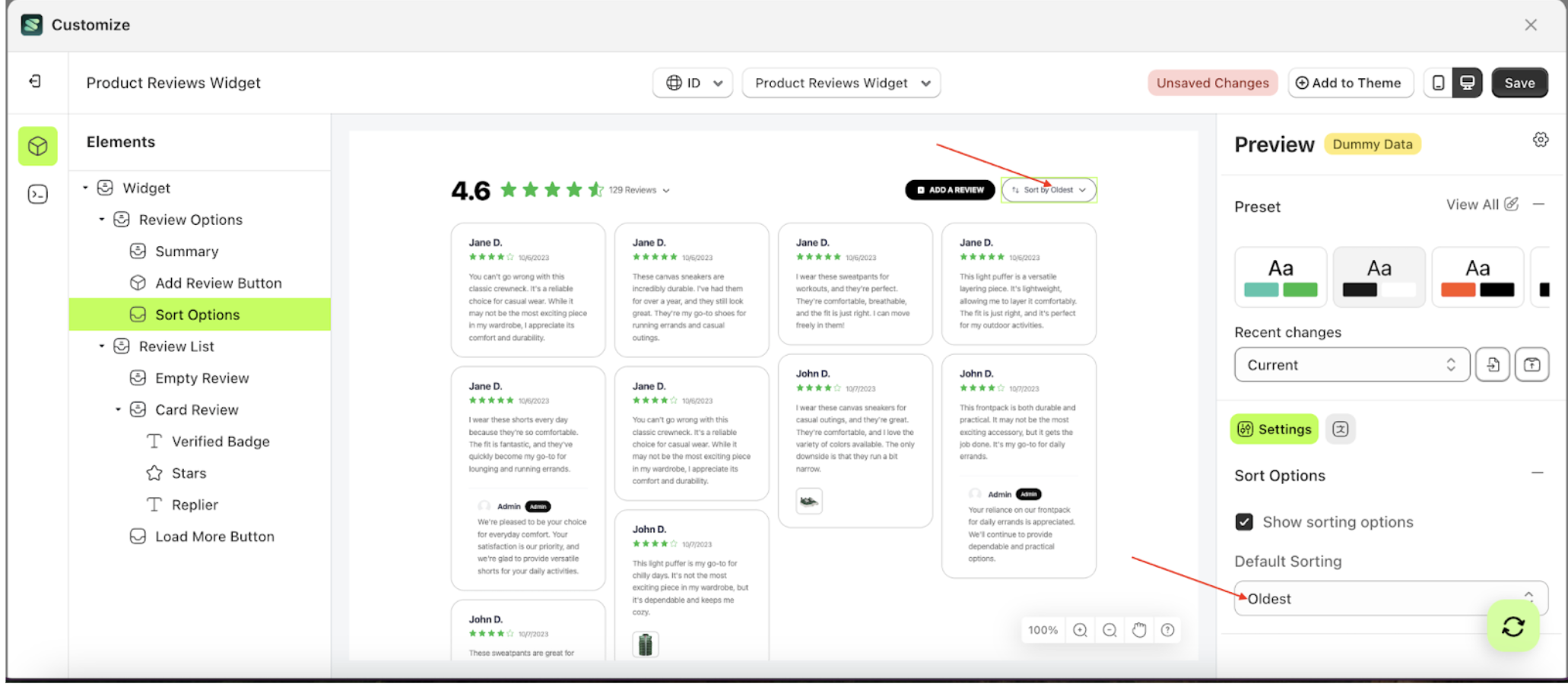Switch preview to mobile view icon

pyautogui.click(x=1437, y=82)
